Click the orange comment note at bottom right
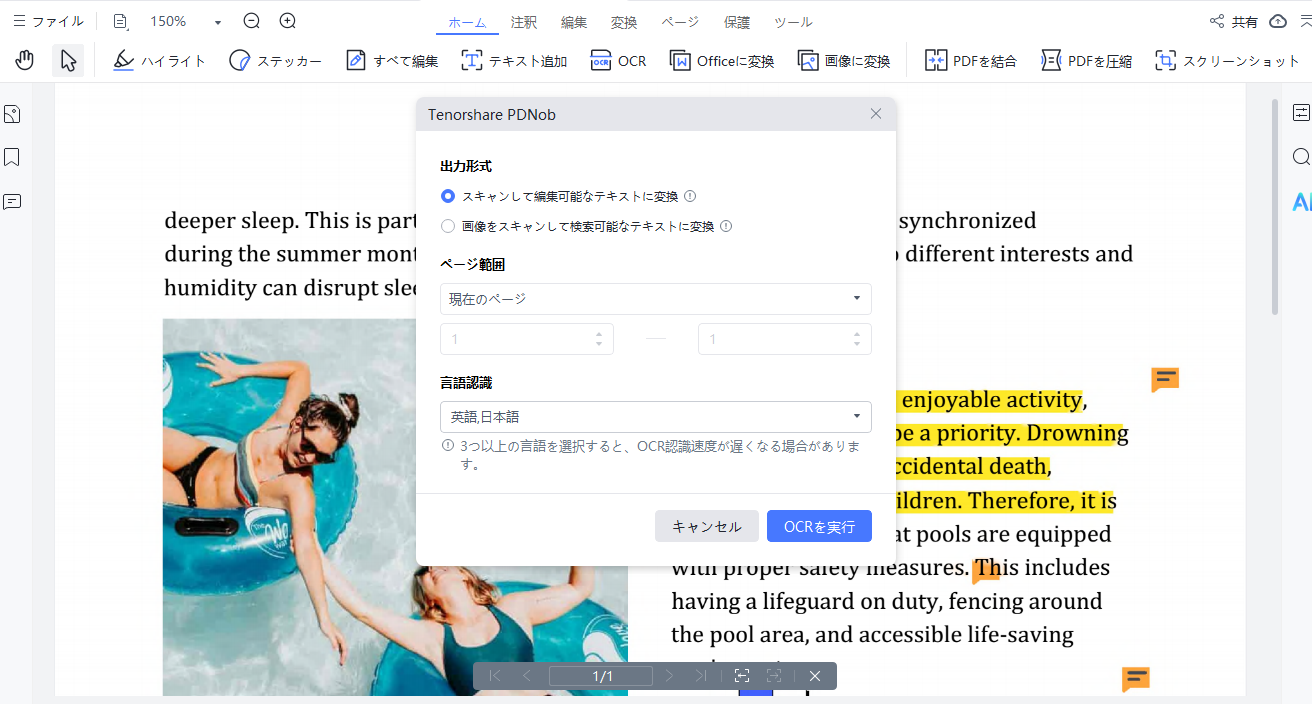The height and width of the screenshot is (704, 1312). [x=1135, y=679]
